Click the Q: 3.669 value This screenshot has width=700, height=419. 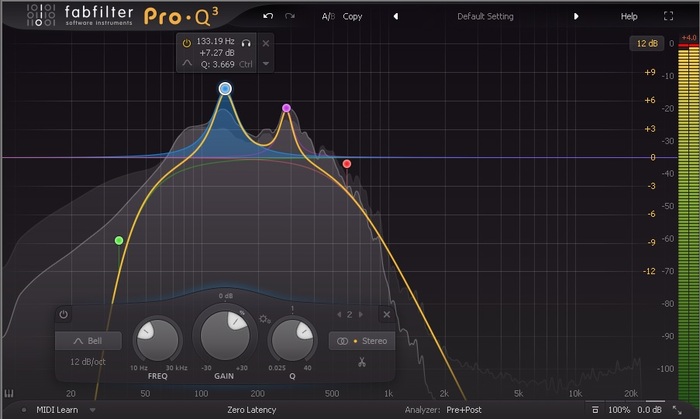click(x=217, y=64)
